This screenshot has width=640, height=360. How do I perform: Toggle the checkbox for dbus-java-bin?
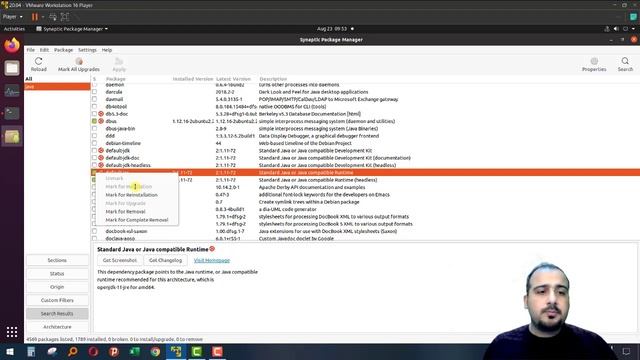(94, 129)
